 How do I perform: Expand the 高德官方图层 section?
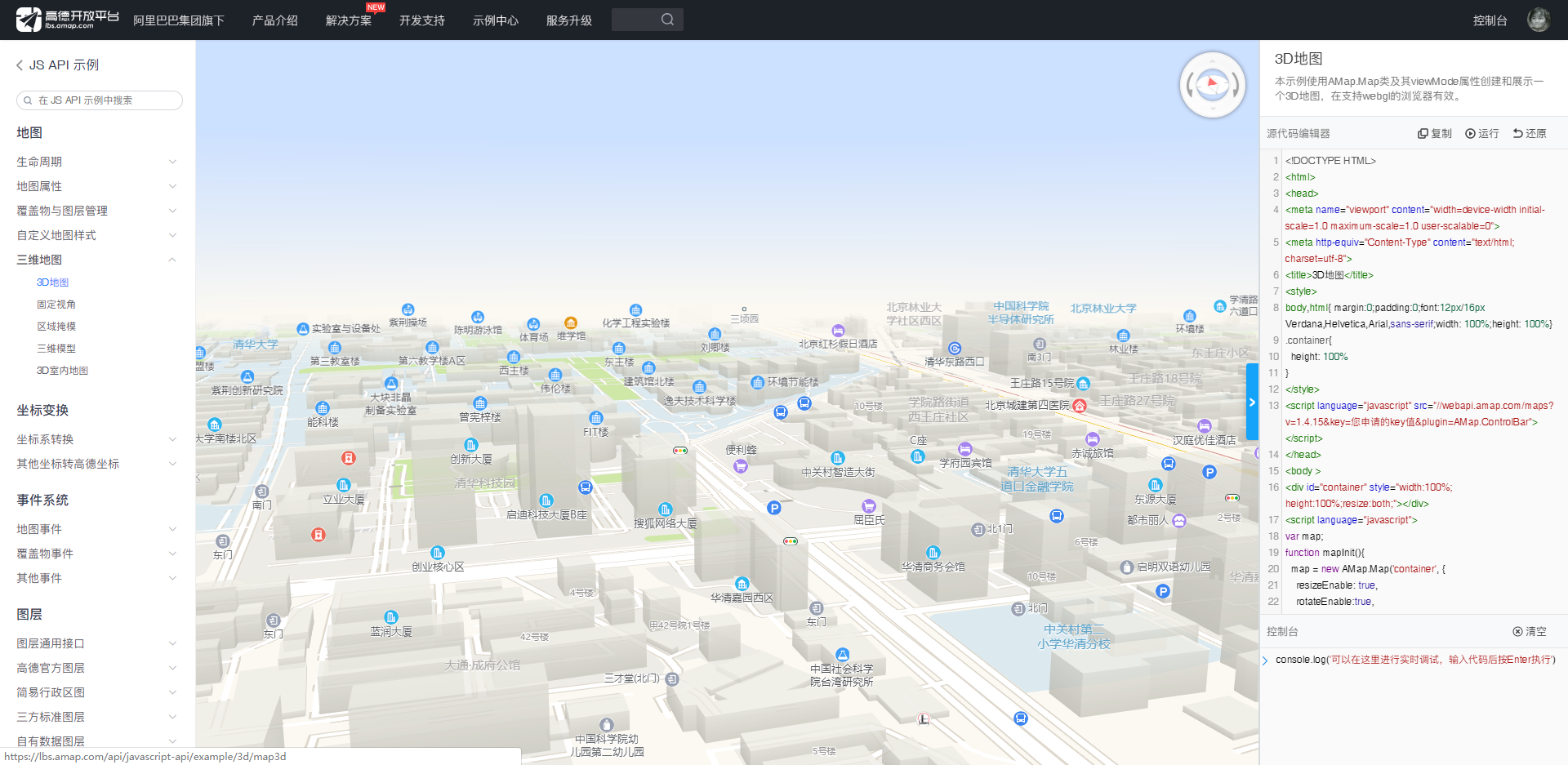[x=97, y=668]
